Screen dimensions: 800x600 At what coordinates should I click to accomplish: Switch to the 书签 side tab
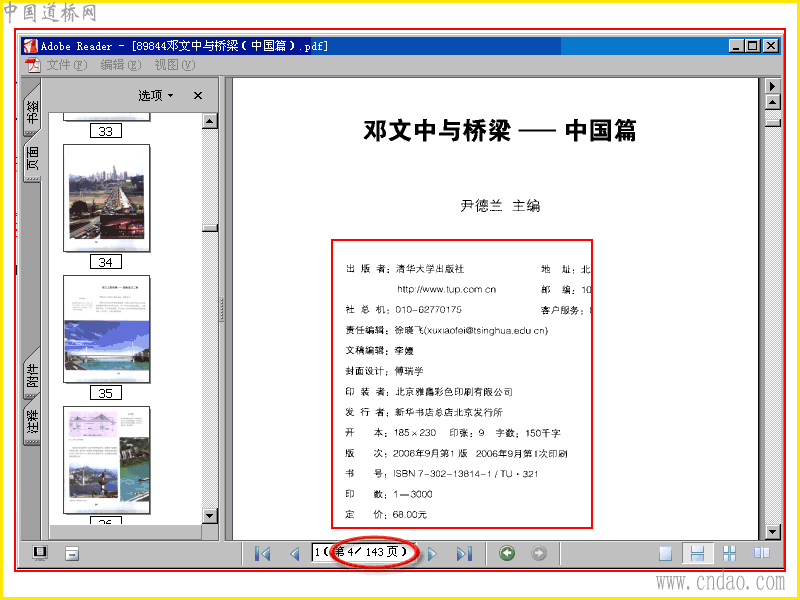(x=32, y=110)
